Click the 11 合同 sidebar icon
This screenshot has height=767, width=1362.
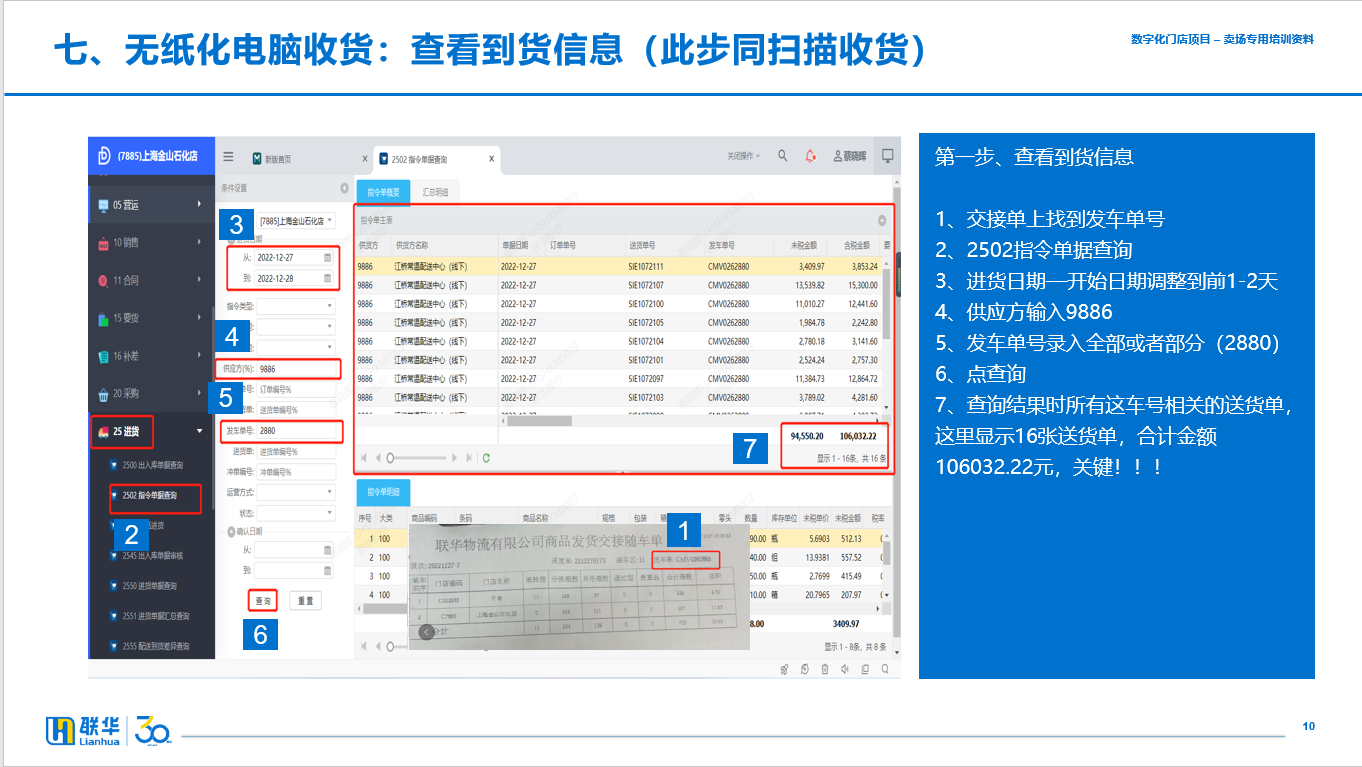point(103,281)
